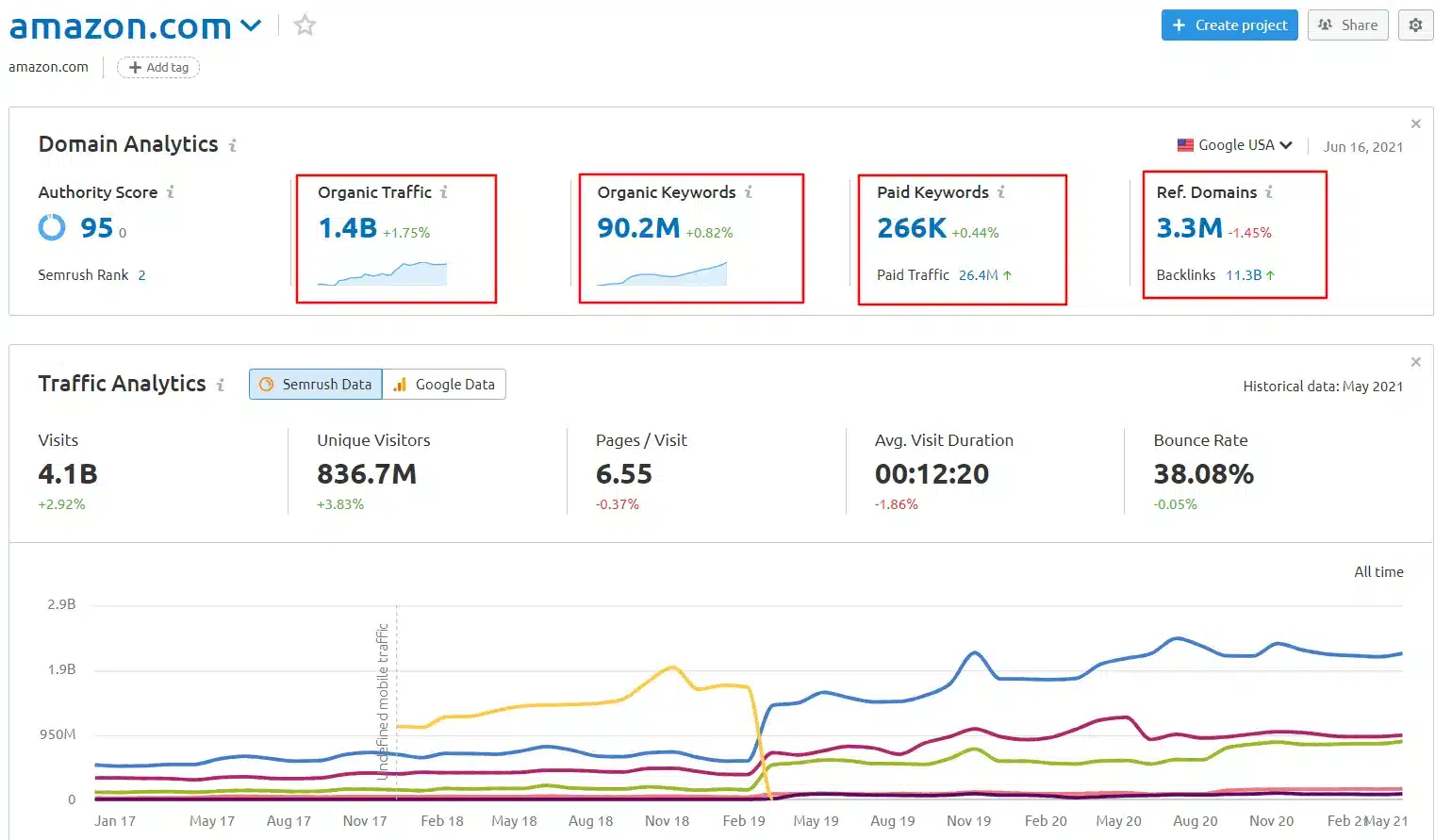Viewport: 1435px width, 840px height.
Task: Click the Create project button
Action: (x=1229, y=25)
